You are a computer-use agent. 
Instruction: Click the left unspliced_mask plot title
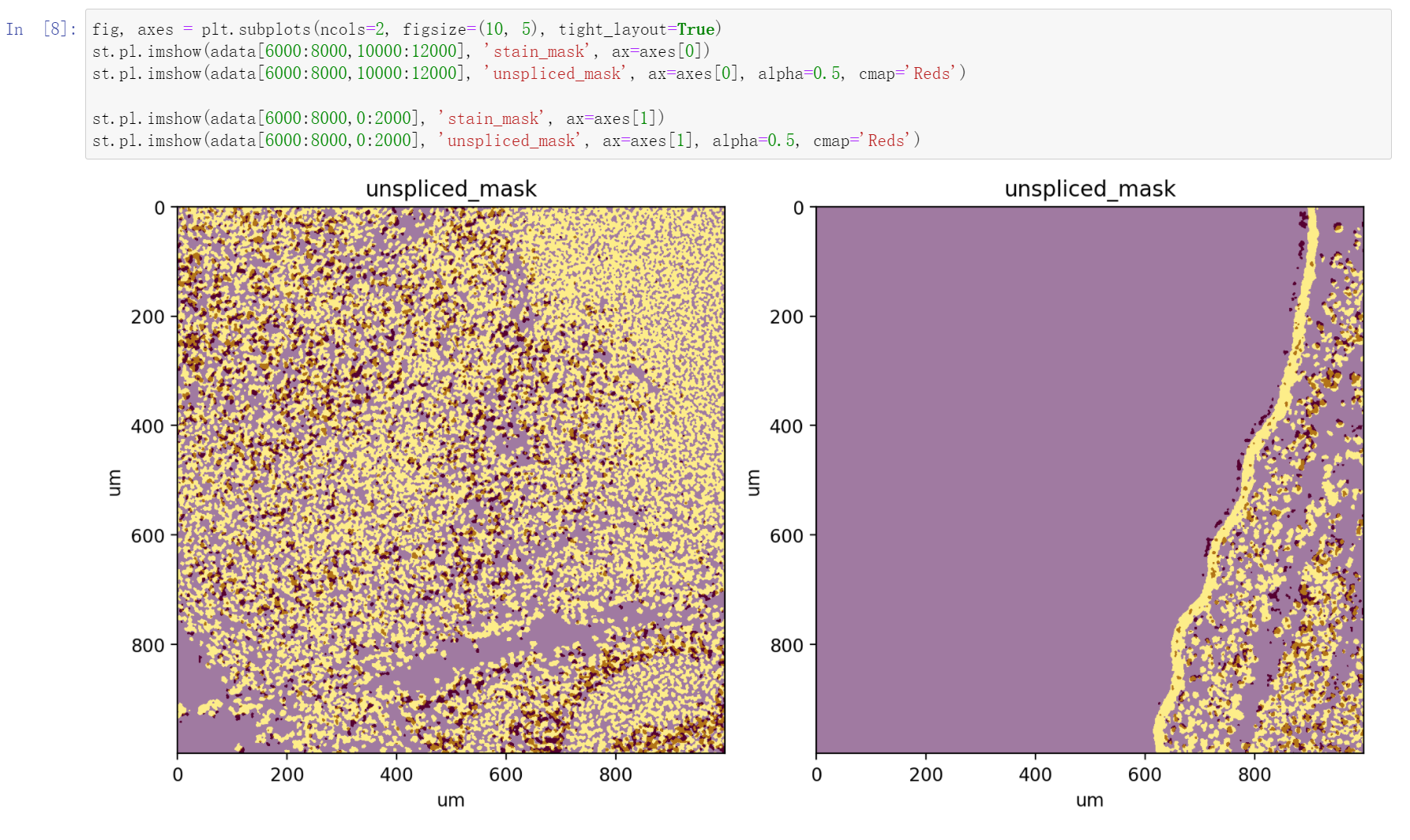(451, 189)
